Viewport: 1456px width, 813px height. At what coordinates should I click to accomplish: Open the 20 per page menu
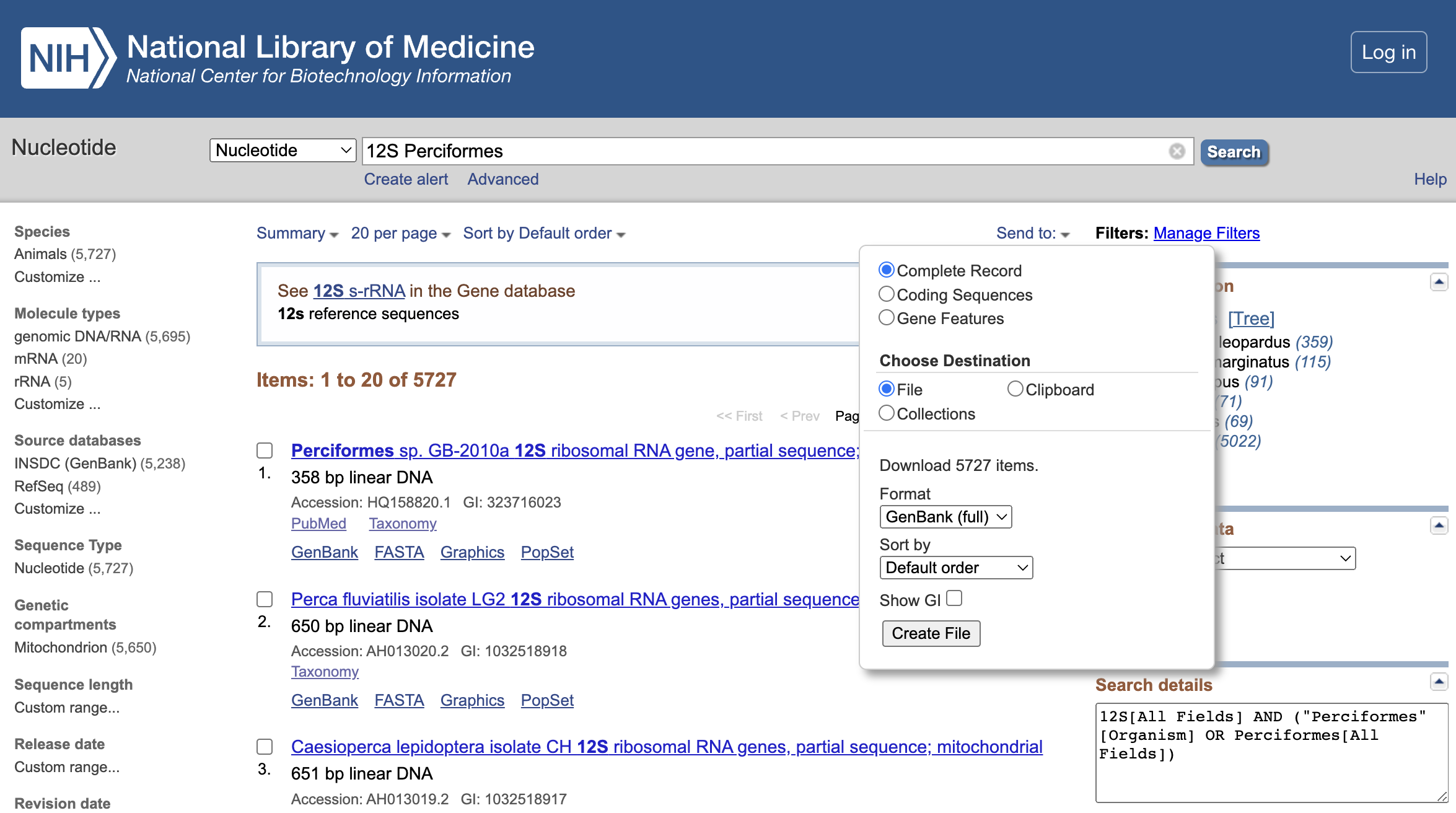point(400,234)
